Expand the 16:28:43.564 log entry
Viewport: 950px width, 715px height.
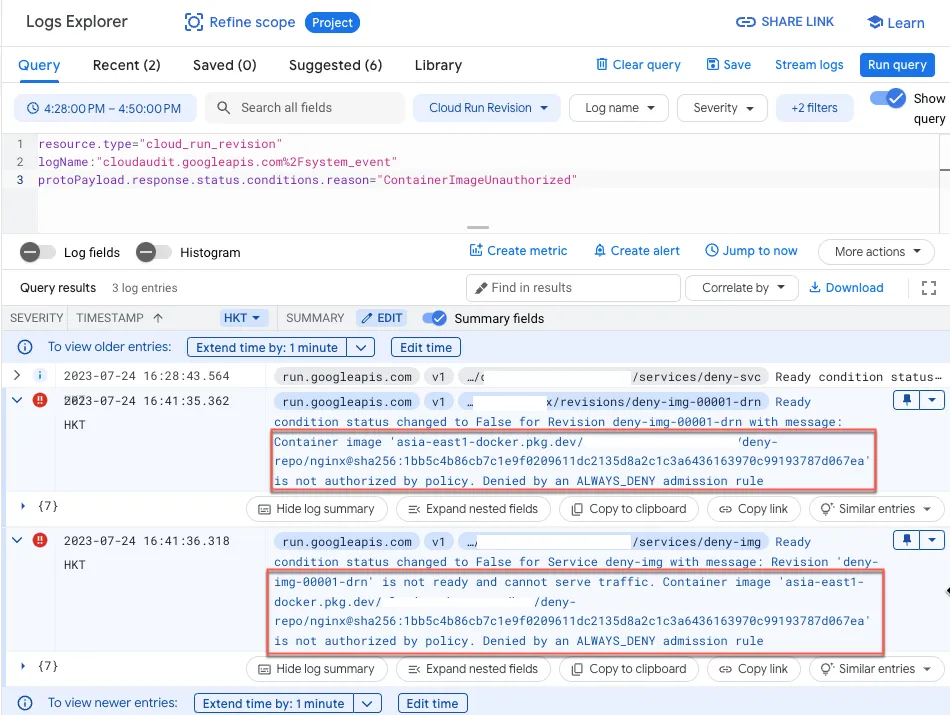(17, 376)
